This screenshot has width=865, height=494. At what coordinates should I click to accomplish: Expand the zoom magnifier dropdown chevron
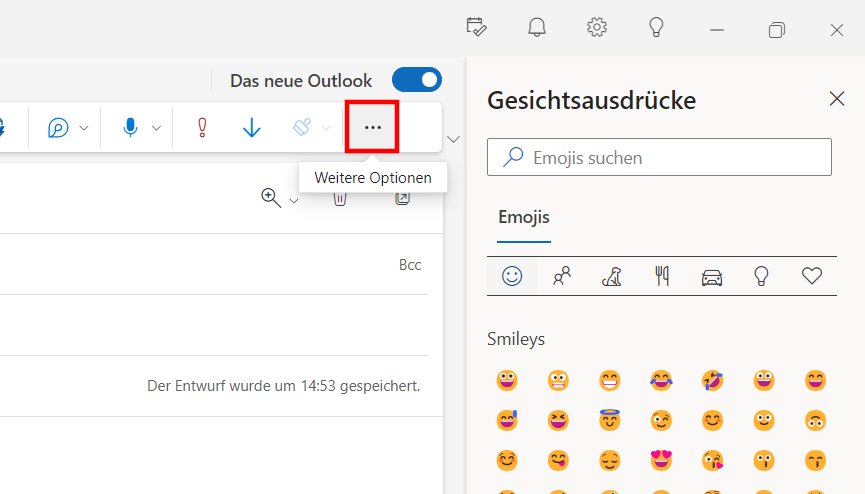[294, 201]
